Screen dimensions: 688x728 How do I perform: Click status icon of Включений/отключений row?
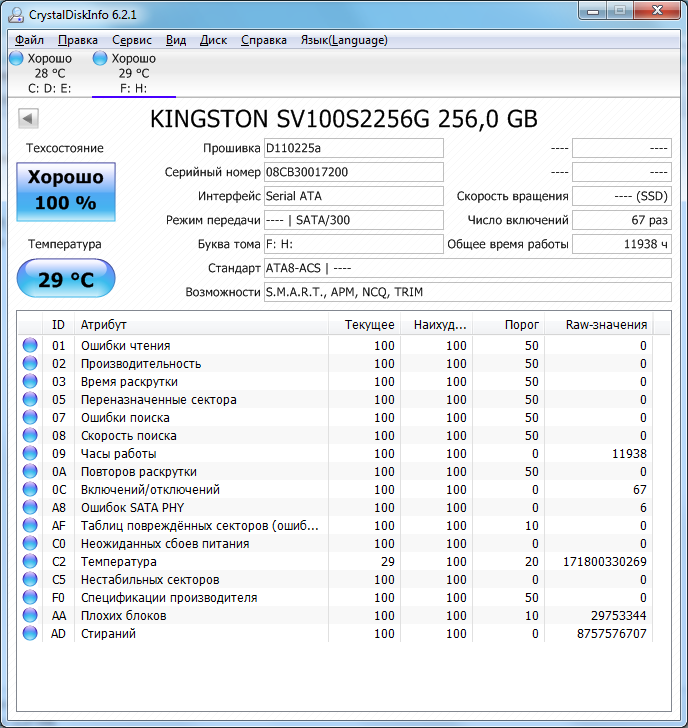pos(30,490)
